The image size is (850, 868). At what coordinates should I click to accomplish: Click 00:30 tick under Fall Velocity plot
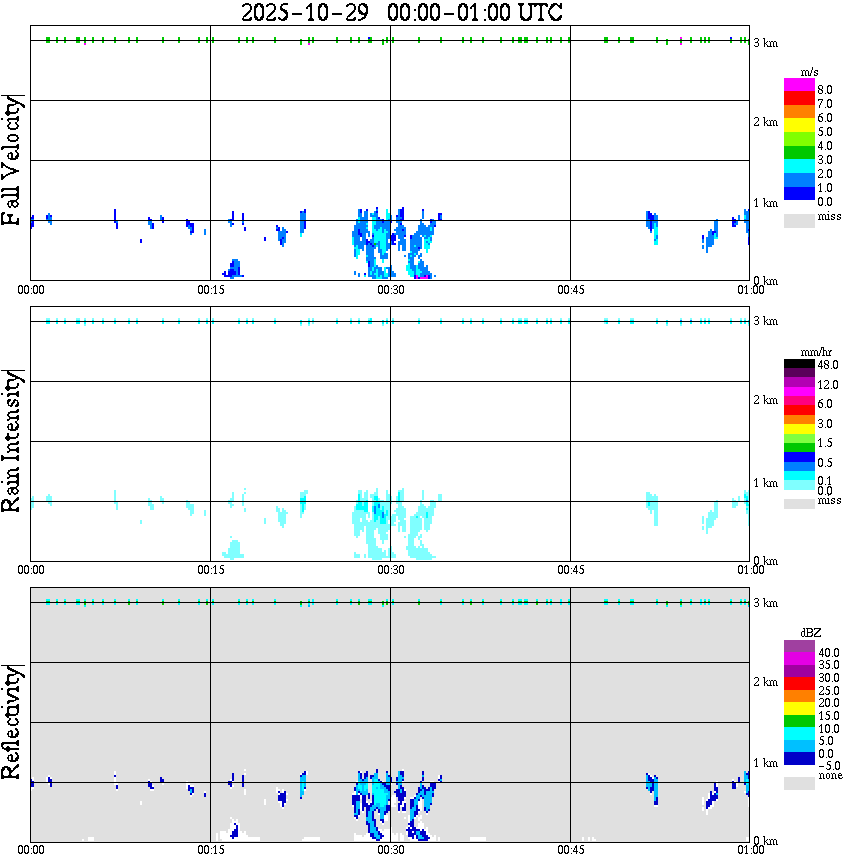(x=391, y=290)
